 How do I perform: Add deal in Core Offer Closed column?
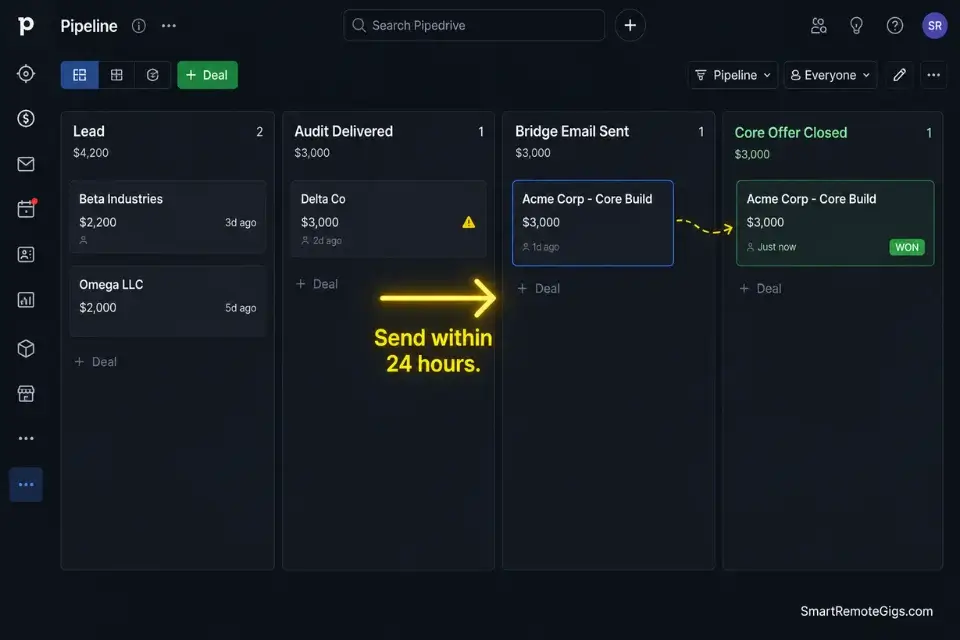click(x=760, y=288)
